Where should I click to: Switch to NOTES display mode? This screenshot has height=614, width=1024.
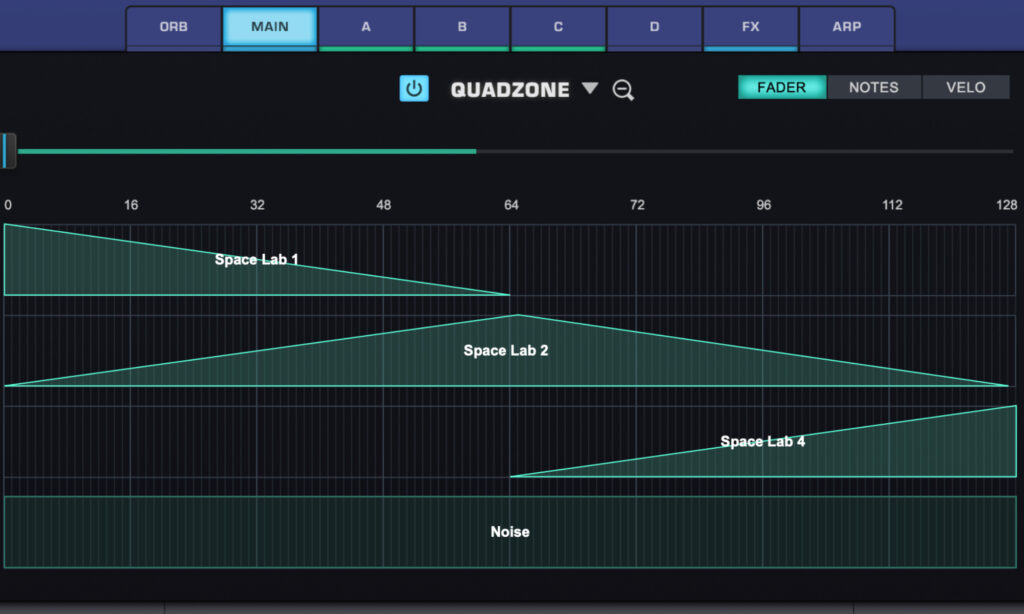[873, 87]
